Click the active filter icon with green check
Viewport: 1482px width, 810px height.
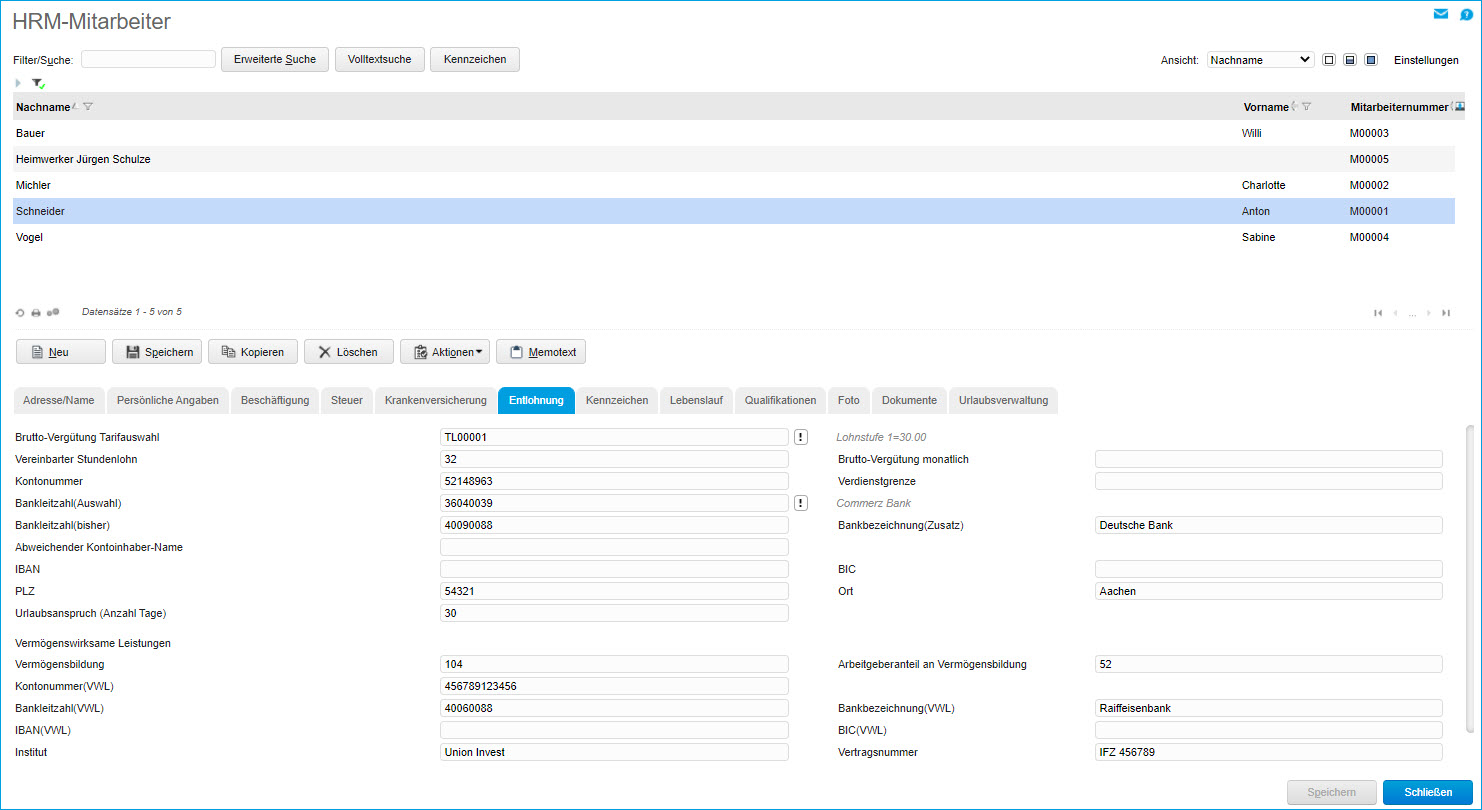coord(39,83)
